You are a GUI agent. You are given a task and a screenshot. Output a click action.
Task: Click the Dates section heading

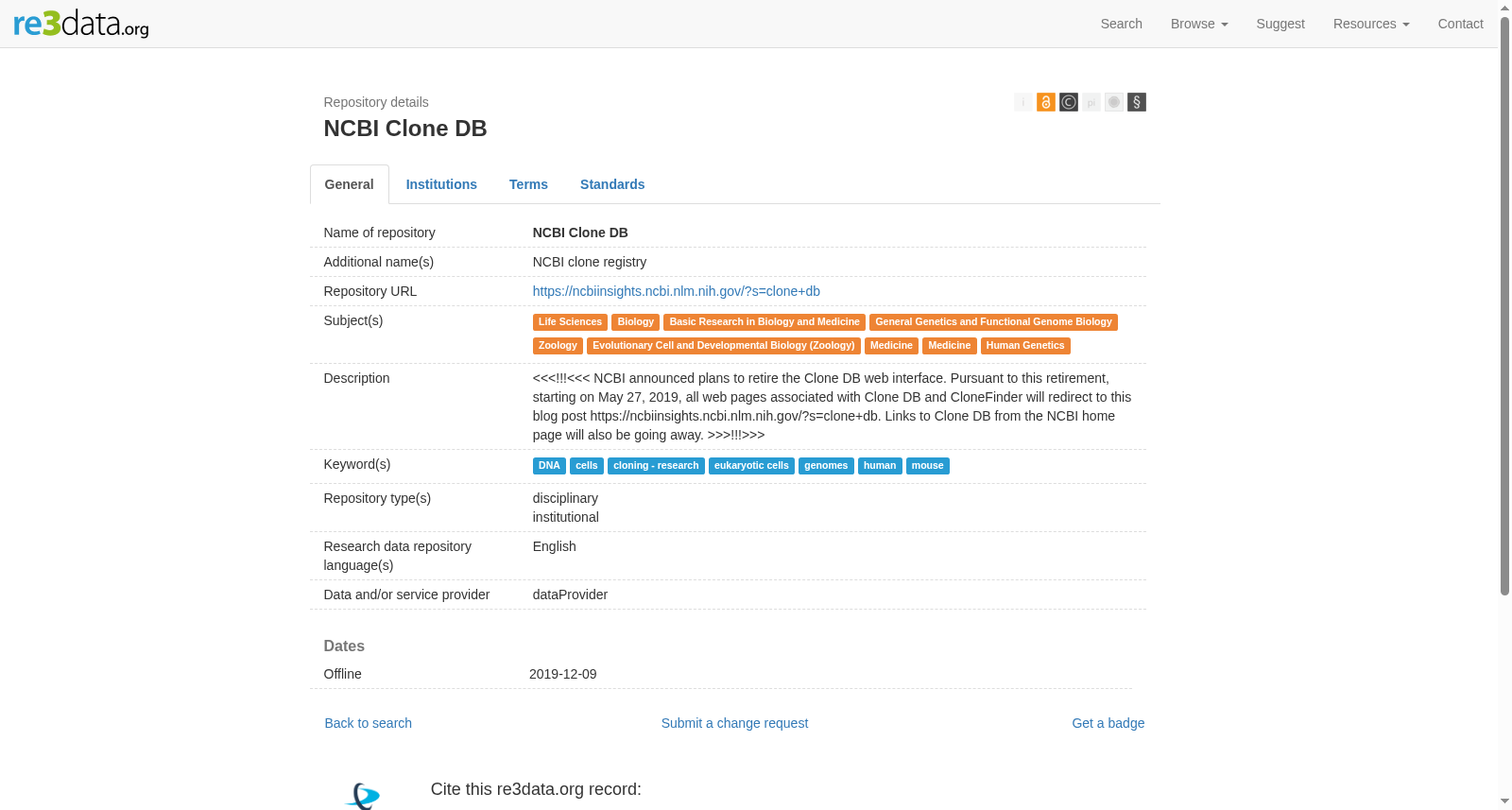(344, 646)
